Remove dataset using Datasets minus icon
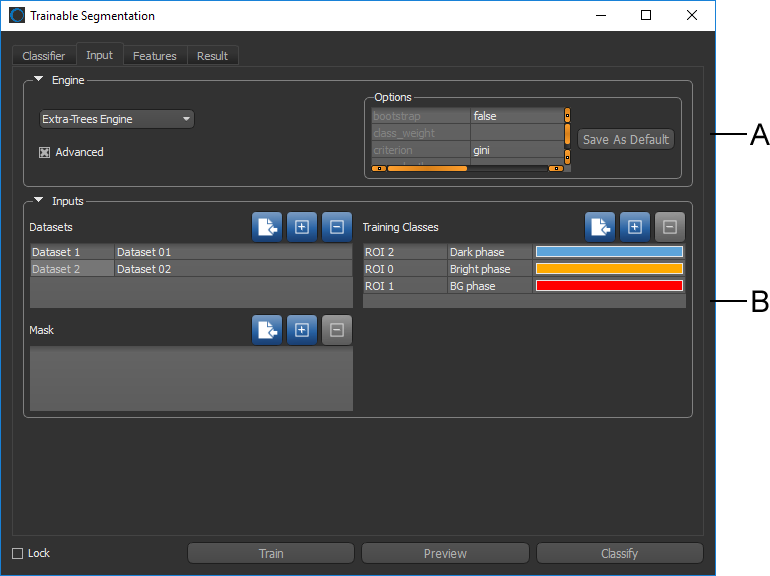This screenshot has height=576, width=770. (x=336, y=227)
